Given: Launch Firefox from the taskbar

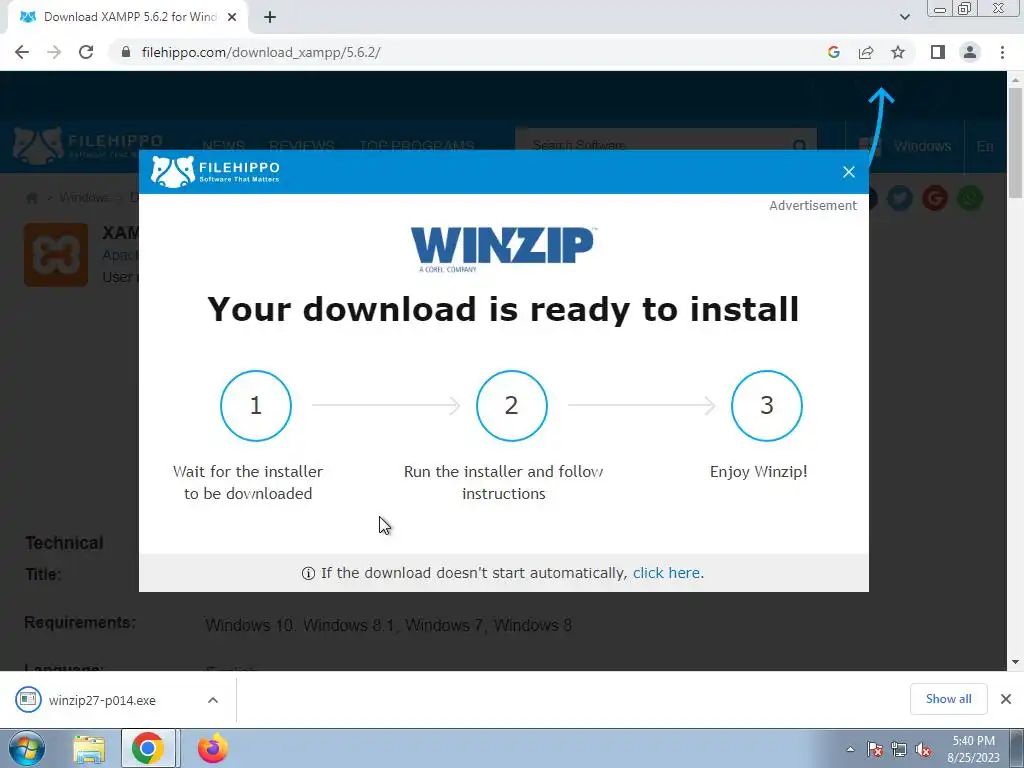Looking at the screenshot, I should click(x=213, y=748).
